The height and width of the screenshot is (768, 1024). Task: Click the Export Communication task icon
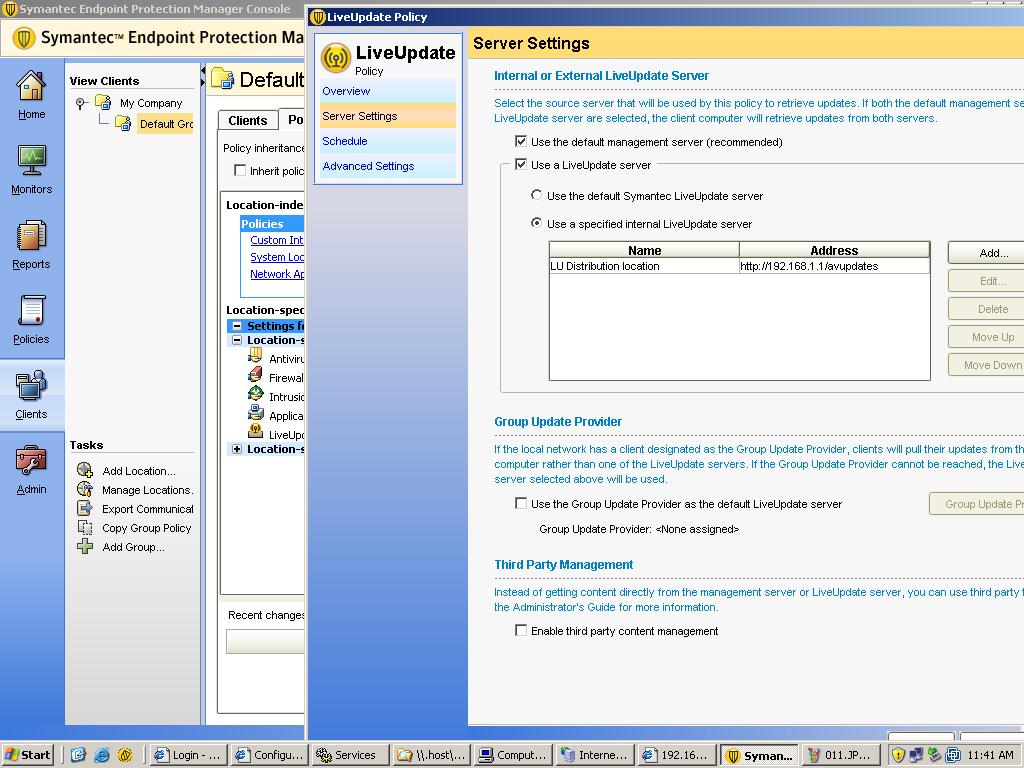pos(85,508)
